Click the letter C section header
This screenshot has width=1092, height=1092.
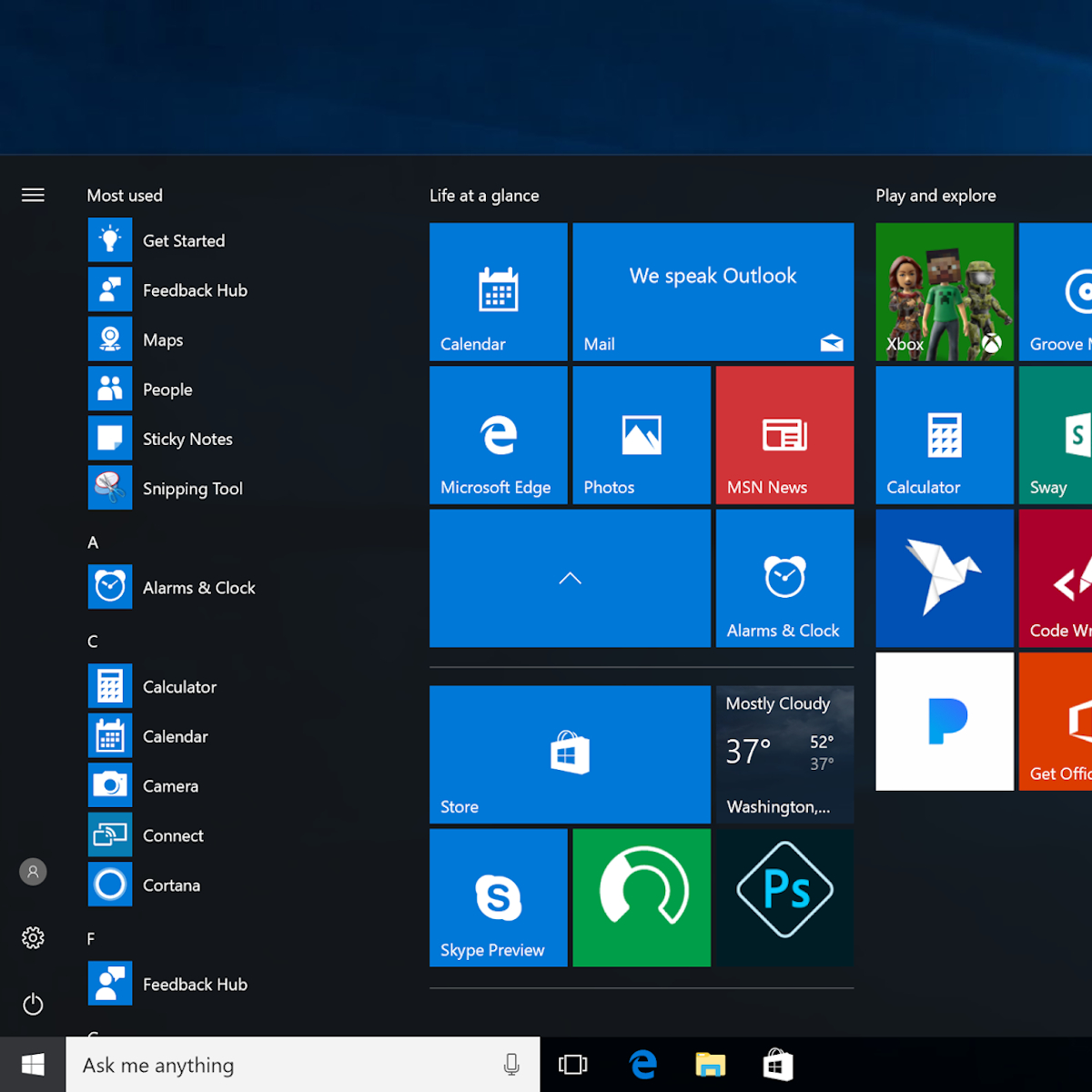point(93,642)
